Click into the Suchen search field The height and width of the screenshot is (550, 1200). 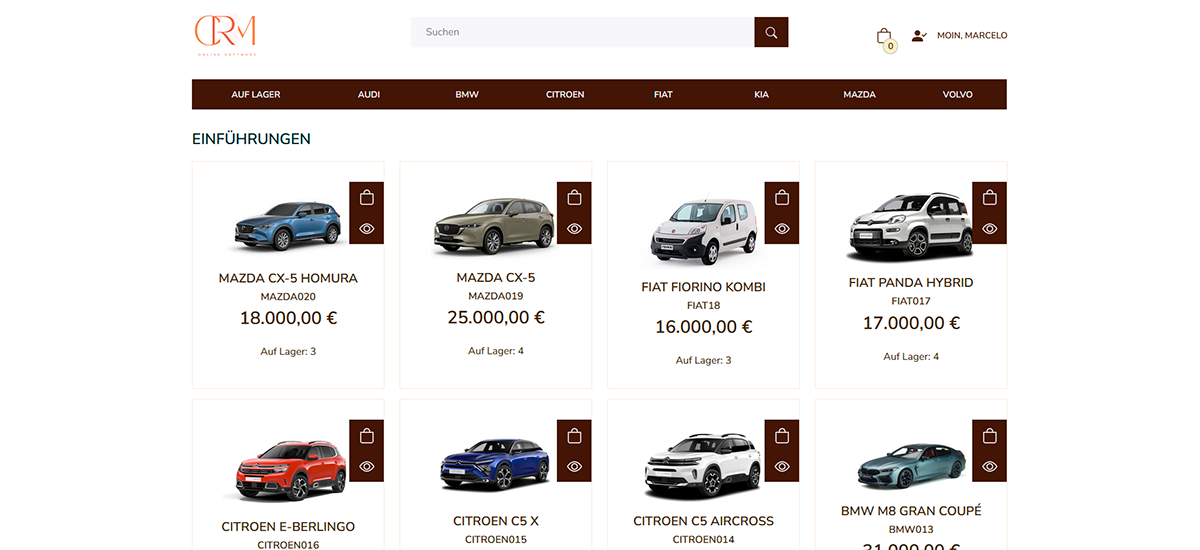(582, 32)
